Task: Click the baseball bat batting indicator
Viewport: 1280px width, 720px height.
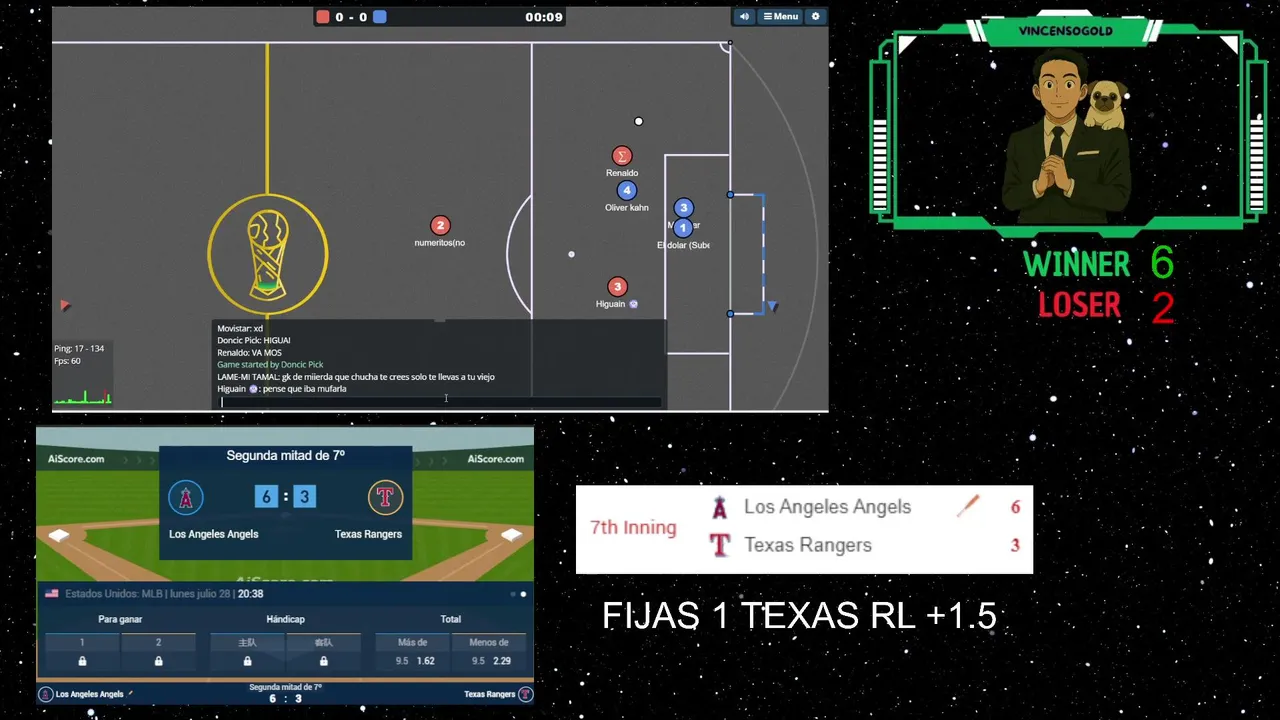Action: click(x=968, y=506)
